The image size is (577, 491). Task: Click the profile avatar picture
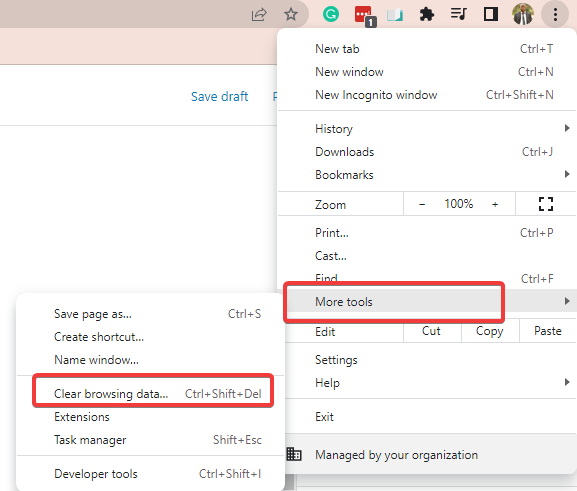[x=523, y=14]
